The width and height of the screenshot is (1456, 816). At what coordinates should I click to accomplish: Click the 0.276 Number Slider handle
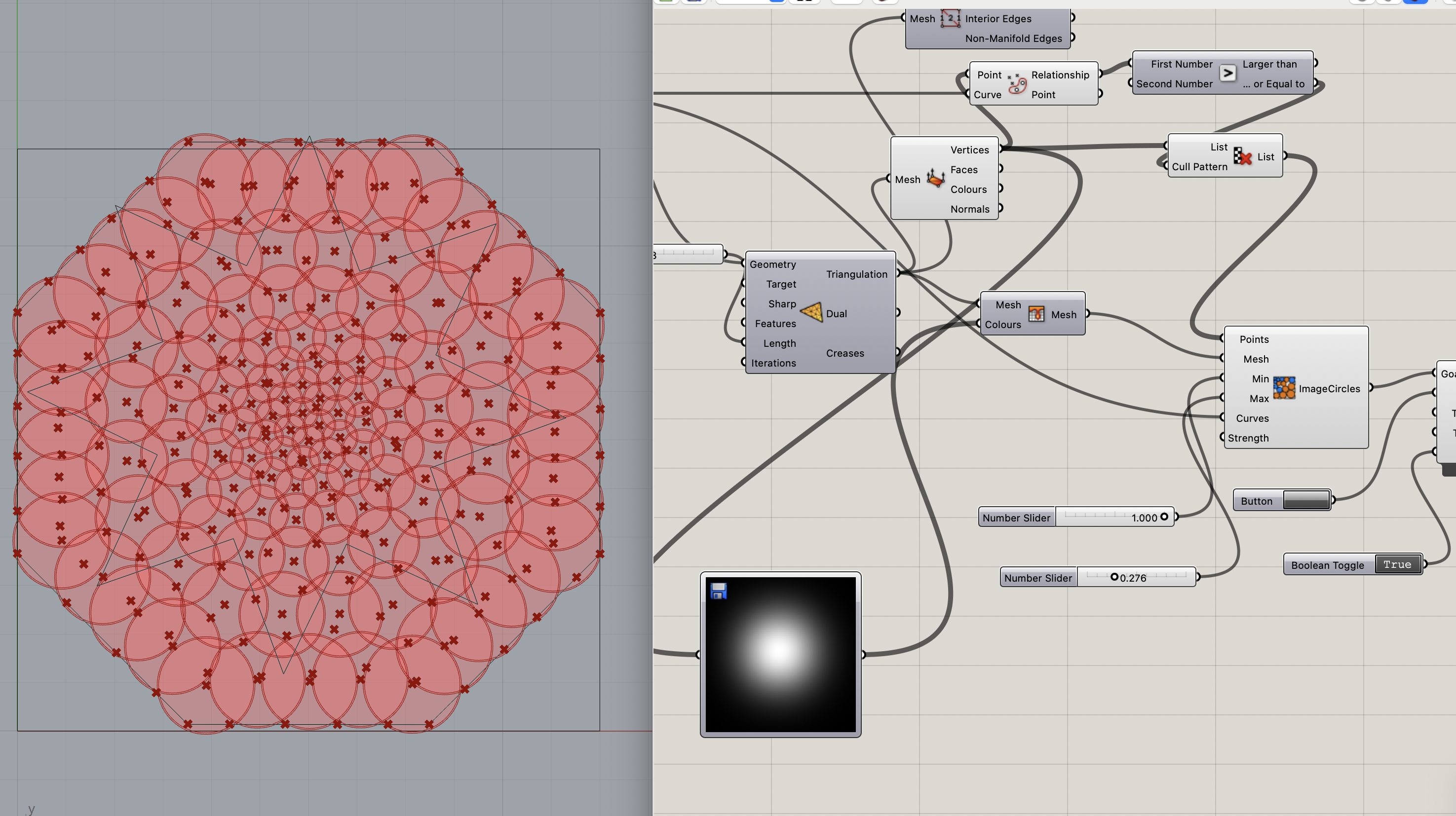[x=1114, y=577]
